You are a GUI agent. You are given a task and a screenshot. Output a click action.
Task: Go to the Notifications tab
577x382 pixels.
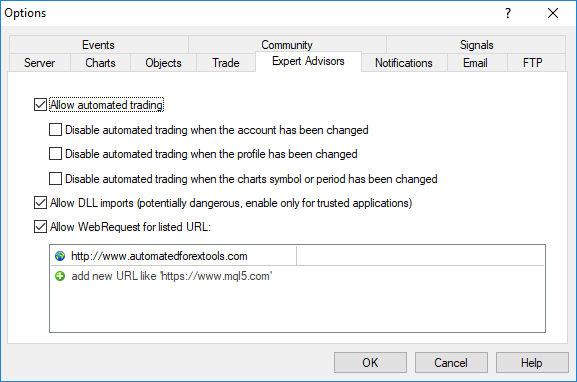pyautogui.click(x=404, y=63)
